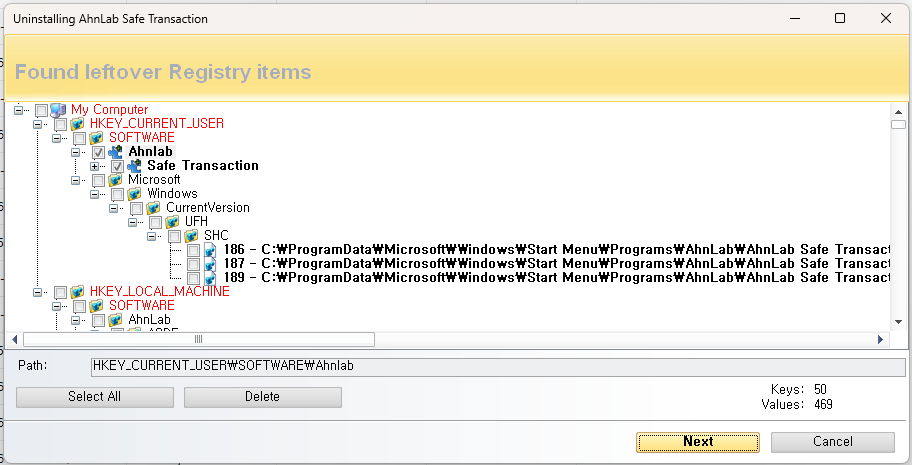Select the My Computer label
This screenshot has width=912, height=465.
[109, 109]
